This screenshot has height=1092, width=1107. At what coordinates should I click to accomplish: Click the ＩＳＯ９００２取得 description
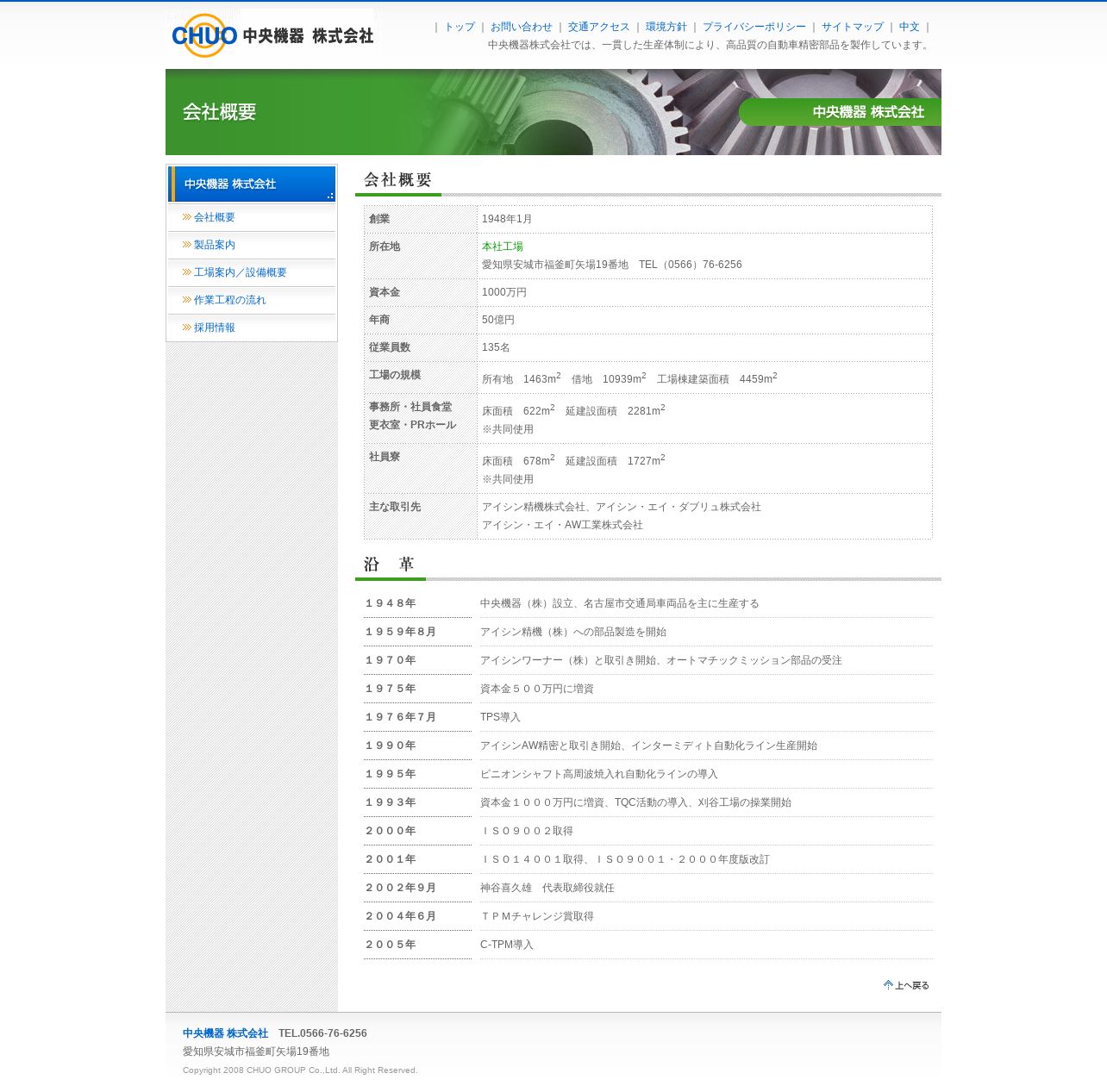click(x=527, y=831)
